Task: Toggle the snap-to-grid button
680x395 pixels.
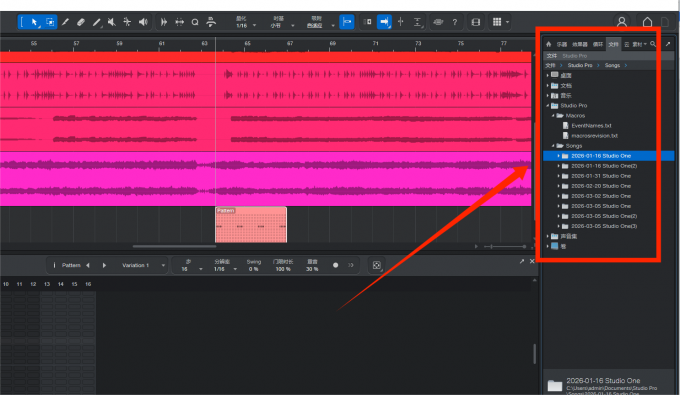Action: coord(347,22)
